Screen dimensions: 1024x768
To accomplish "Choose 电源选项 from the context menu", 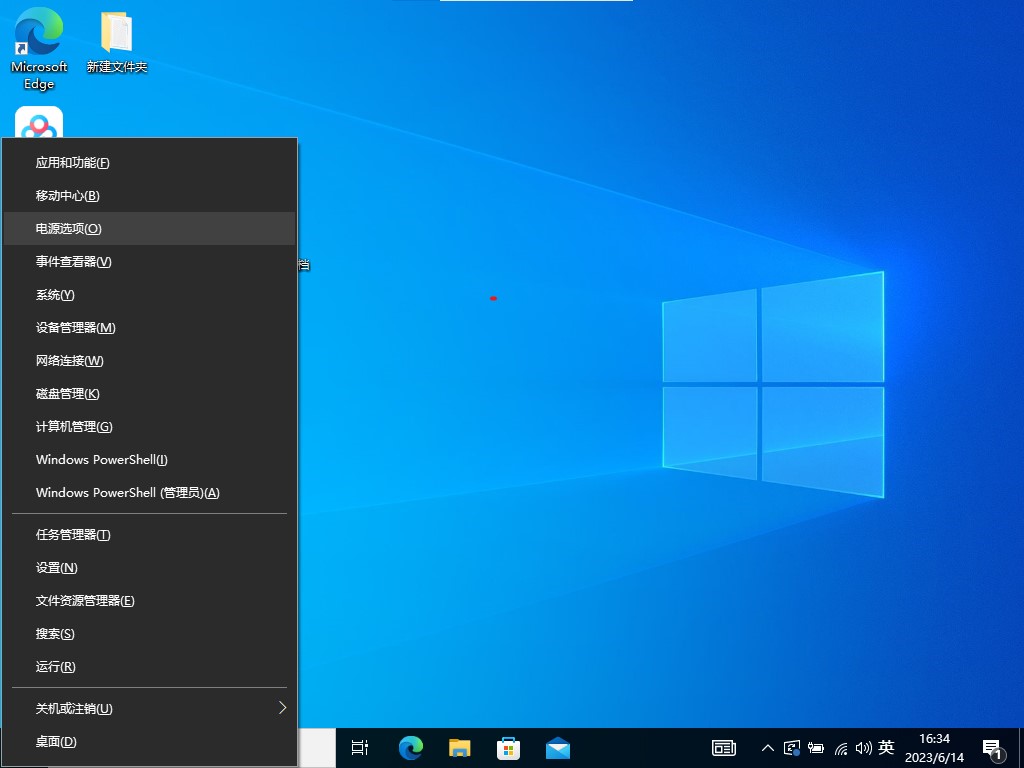I will 150,228.
